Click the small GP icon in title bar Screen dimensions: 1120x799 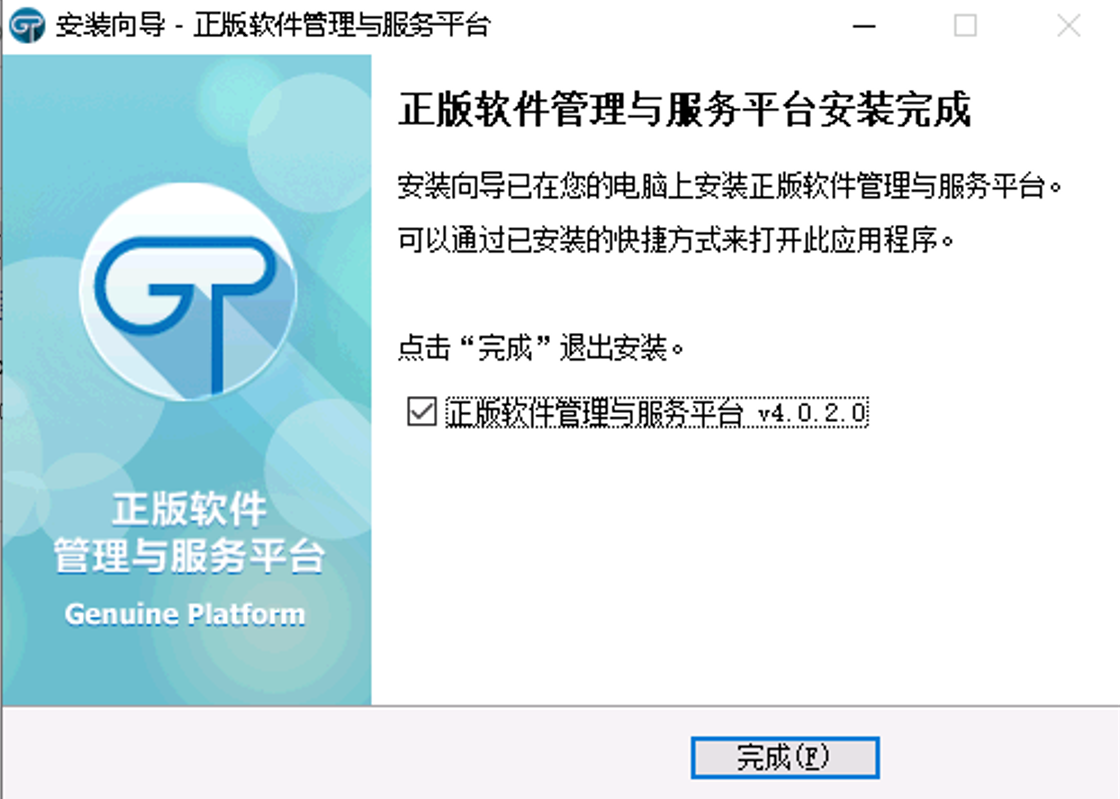click(x=26, y=26)
